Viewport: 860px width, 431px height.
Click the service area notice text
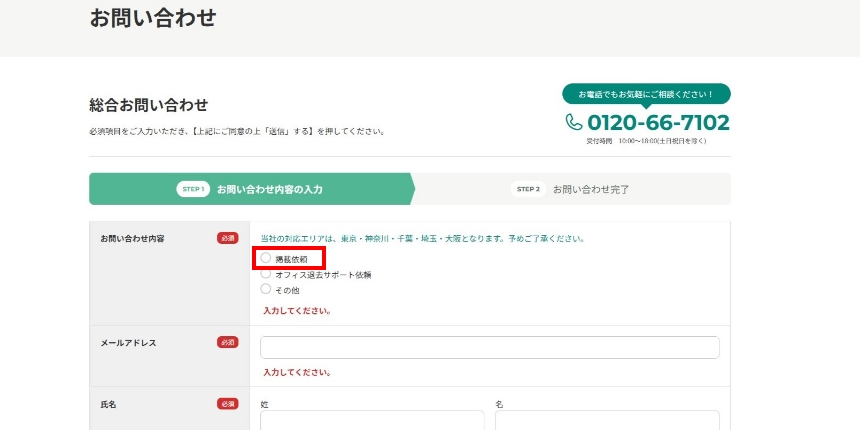[422, 239]
